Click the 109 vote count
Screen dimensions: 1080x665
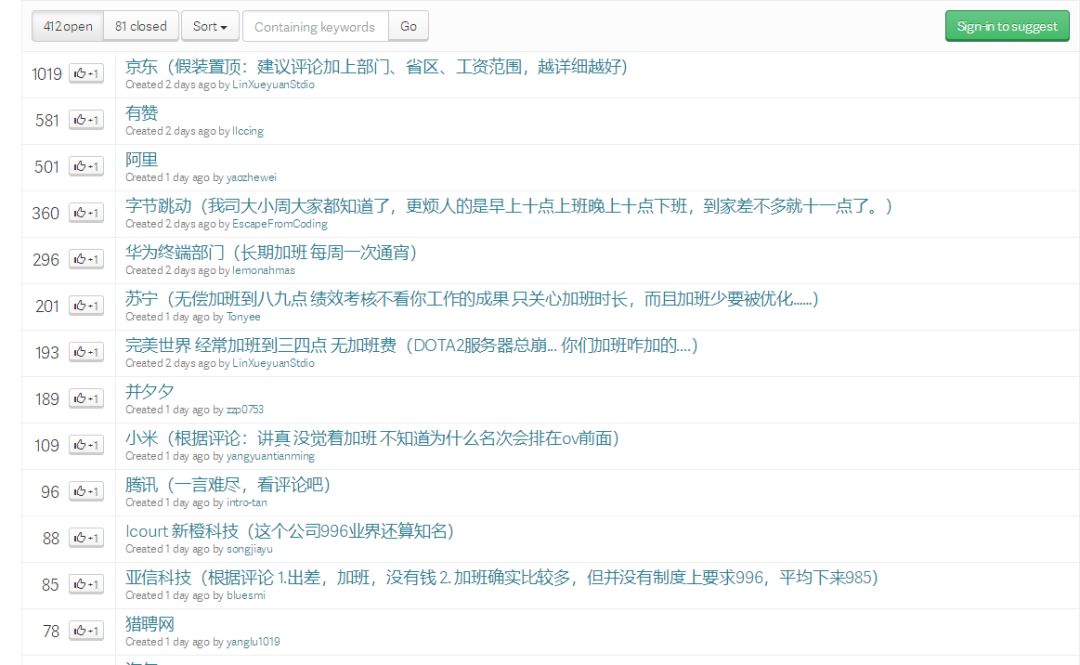click(x=47, y=446)
